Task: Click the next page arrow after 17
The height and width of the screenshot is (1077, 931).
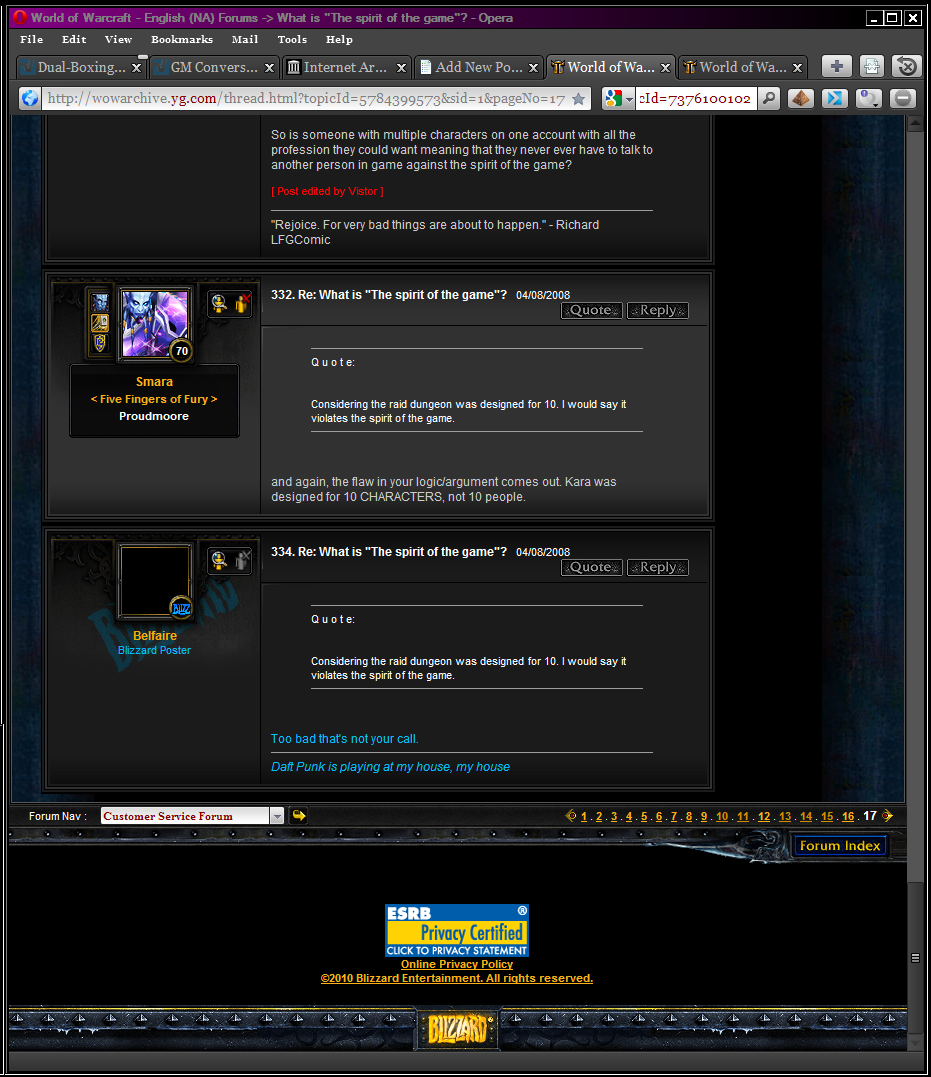Action: click(888, 816)
